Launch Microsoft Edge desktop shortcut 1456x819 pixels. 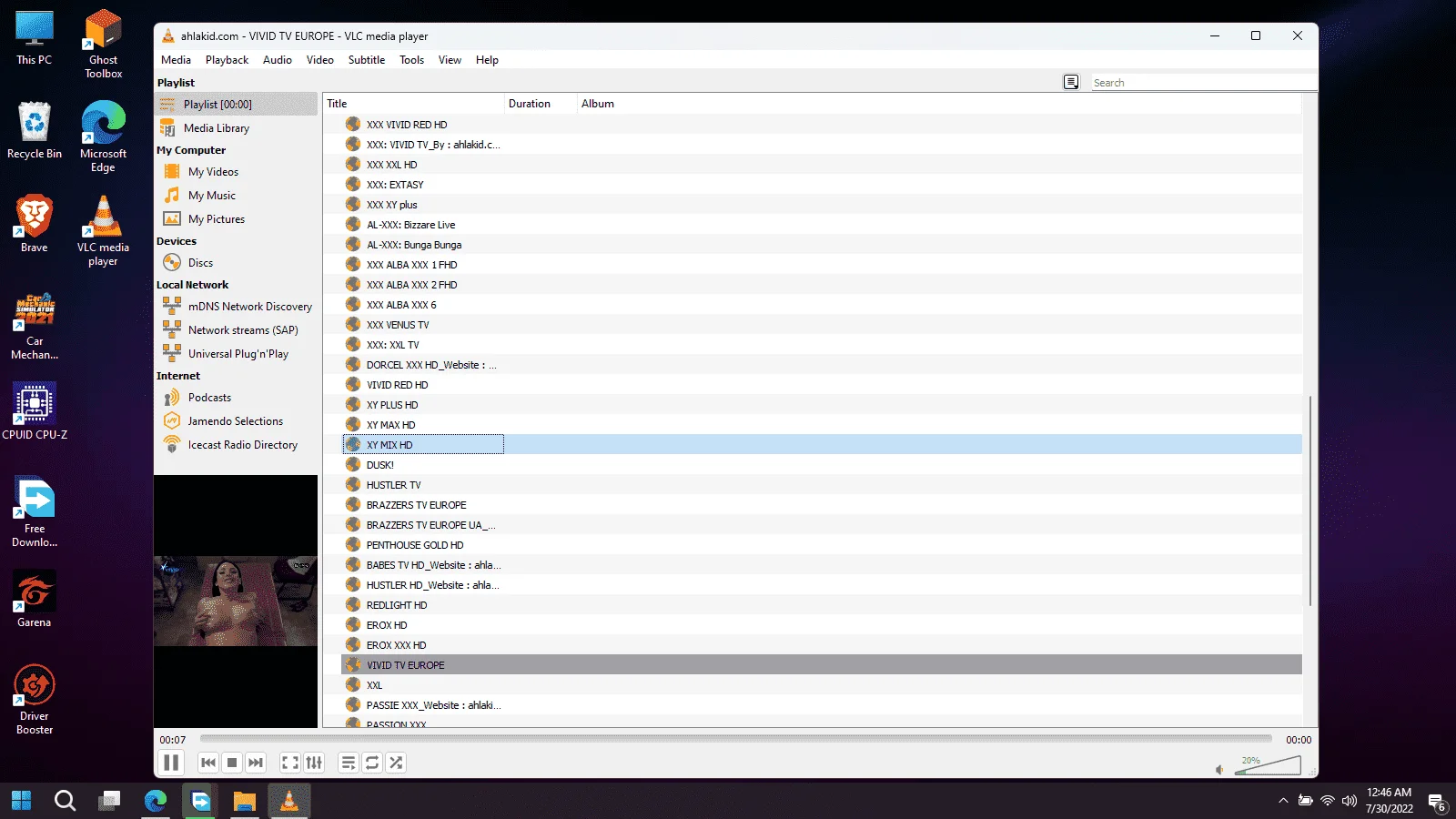point(103,137)
